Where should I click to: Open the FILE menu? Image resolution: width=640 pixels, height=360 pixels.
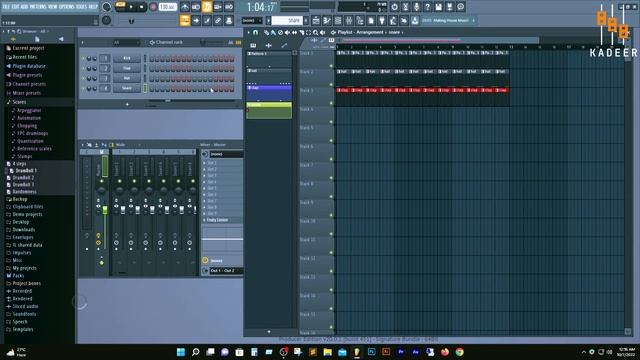click(6, 7)
